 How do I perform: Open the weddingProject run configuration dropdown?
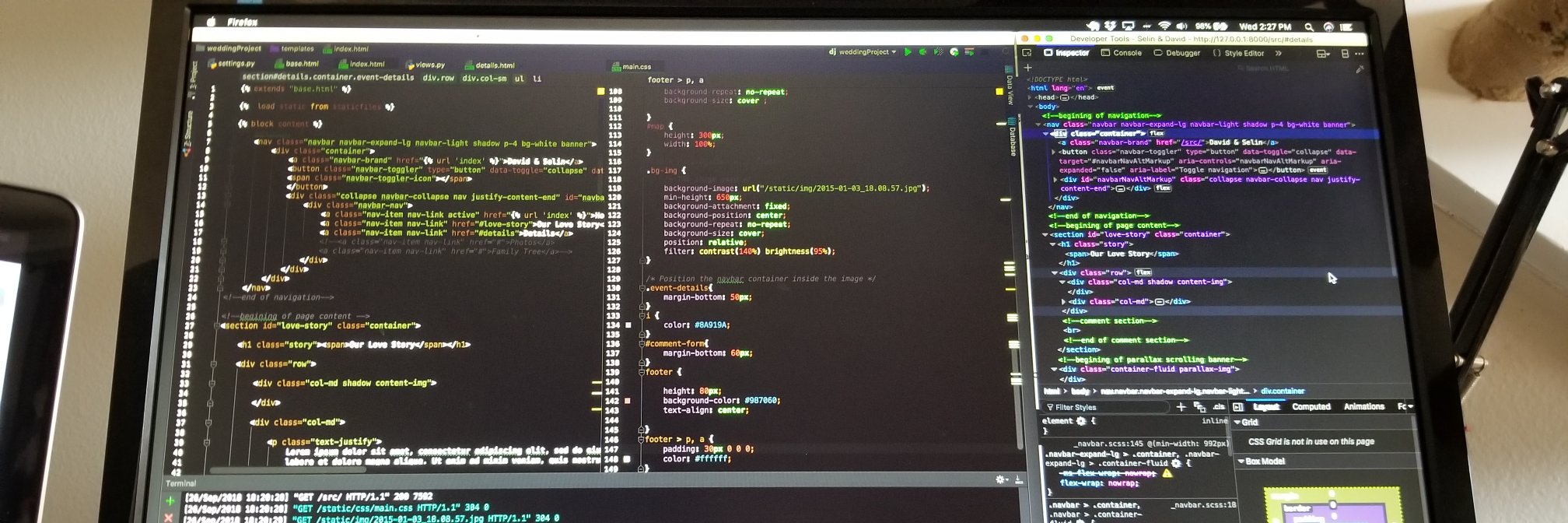click(x=862, y=52)
